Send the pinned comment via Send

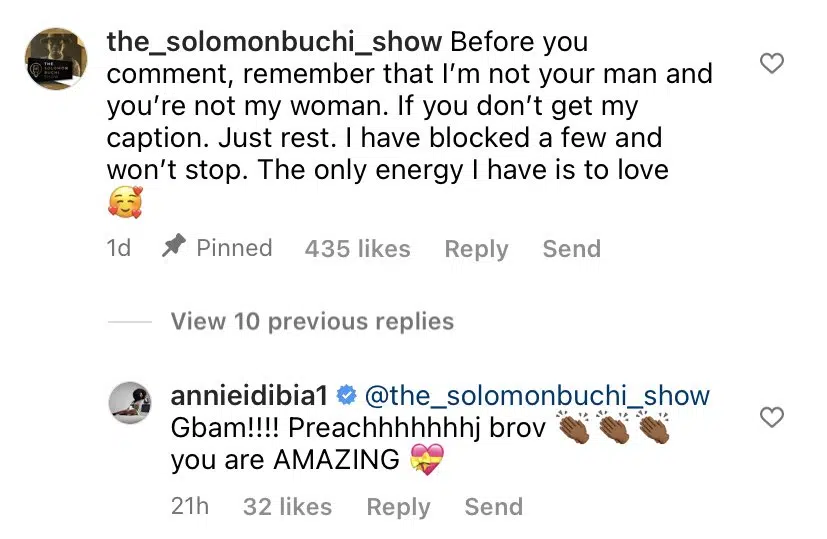(571, 248)
